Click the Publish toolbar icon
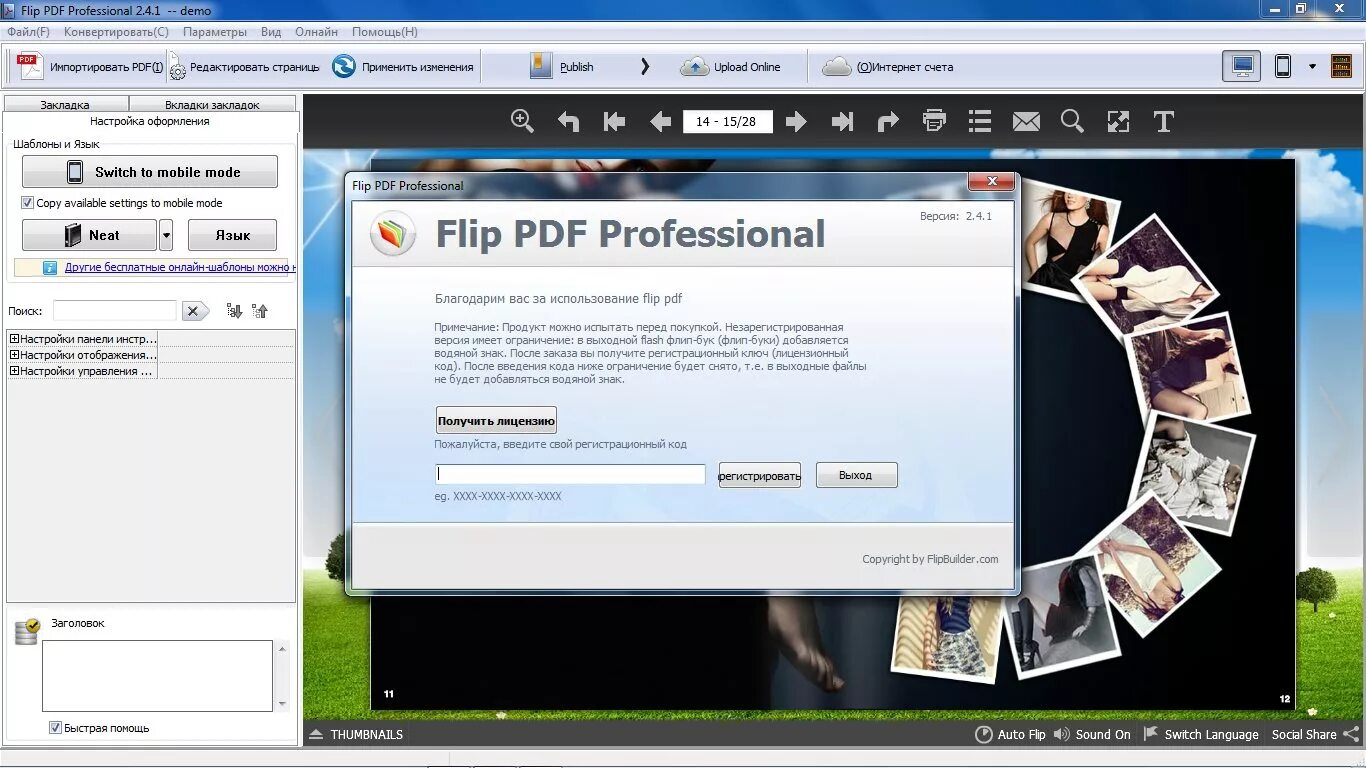 (x=541, y=66)
